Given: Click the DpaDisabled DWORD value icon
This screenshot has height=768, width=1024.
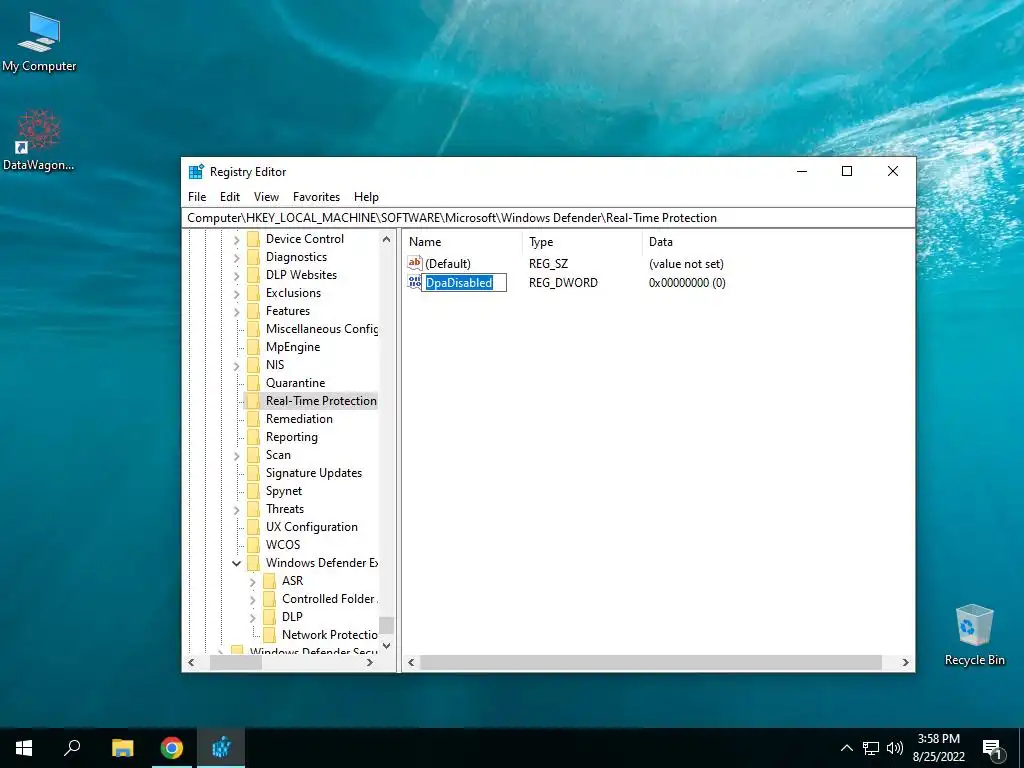Looking at the screenshot, I should coord(415,282).
